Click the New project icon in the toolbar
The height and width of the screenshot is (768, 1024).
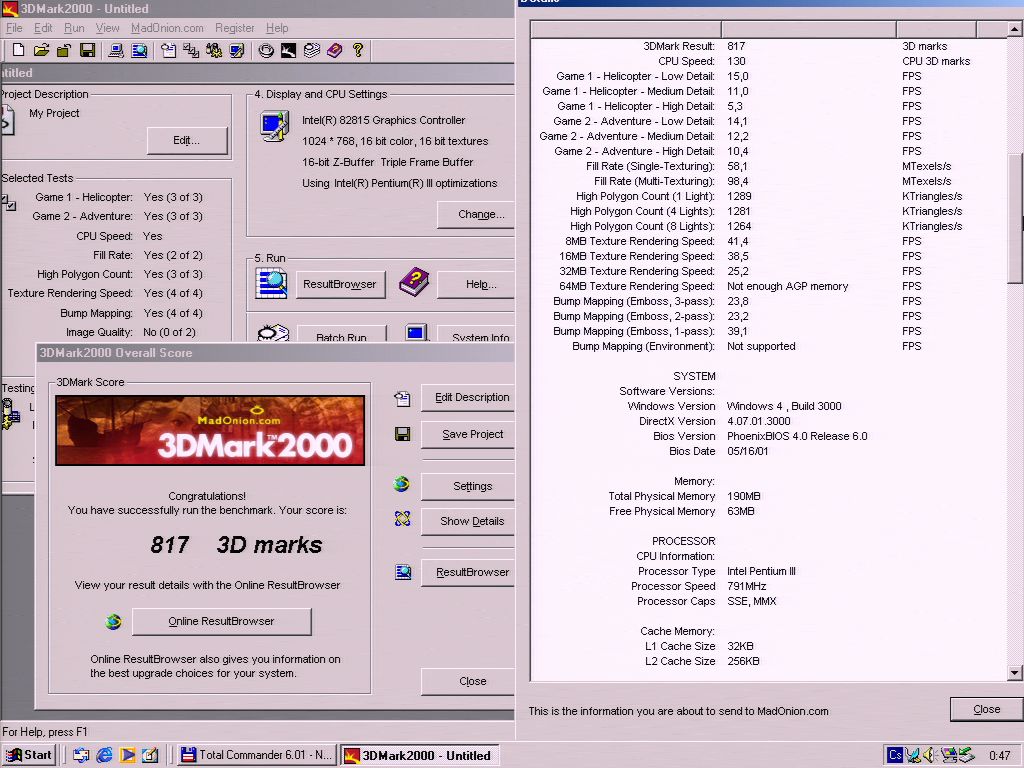[x=18, y=50]
